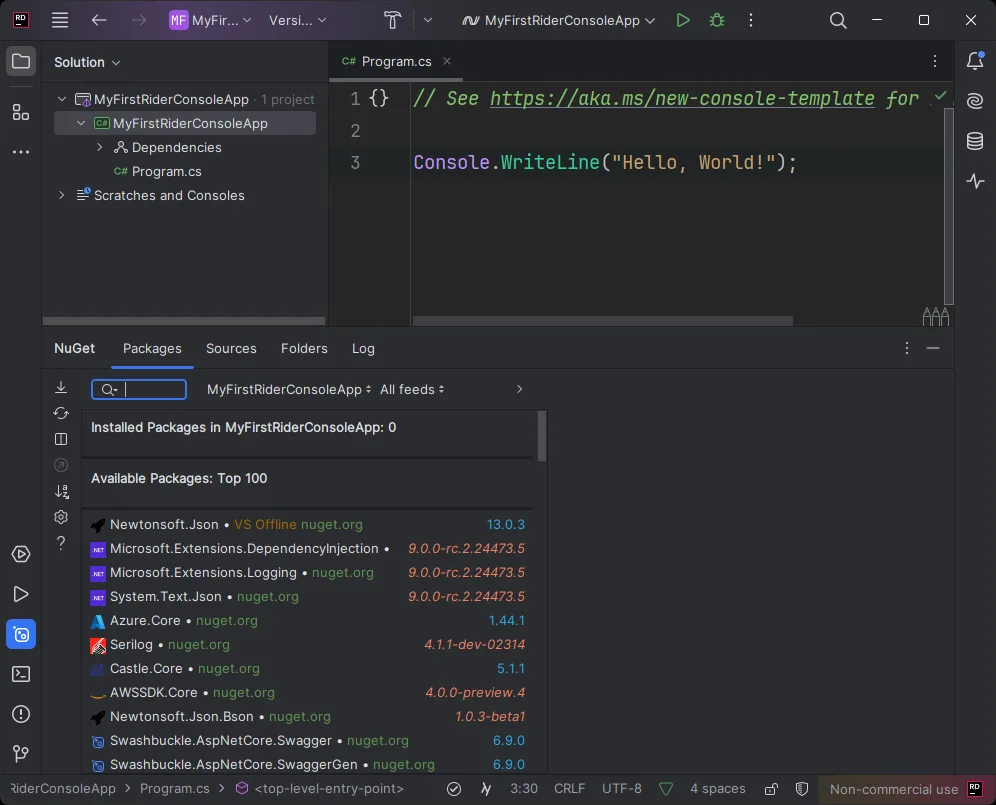996x805 pixels.
Task: Select Program.cs in the Solution tree
Action: point(166,172)
